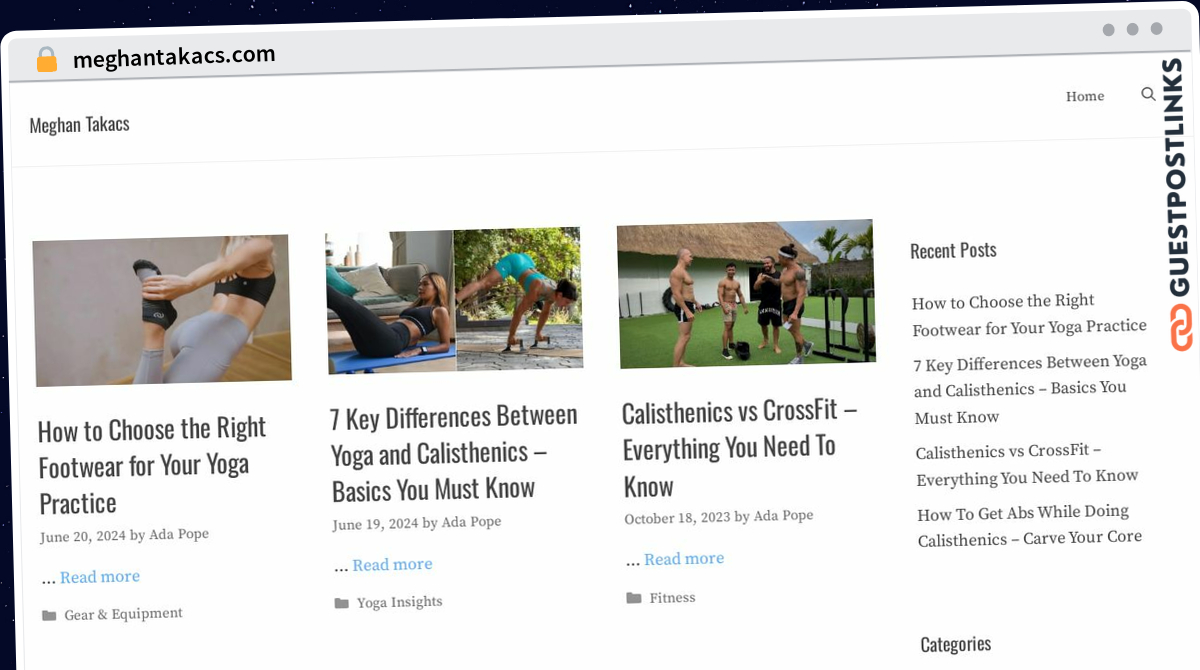Open the Calisthenics vs CrossFit post thumbnail
This screenshot has width=1200, height=670.
click(746, 294)
